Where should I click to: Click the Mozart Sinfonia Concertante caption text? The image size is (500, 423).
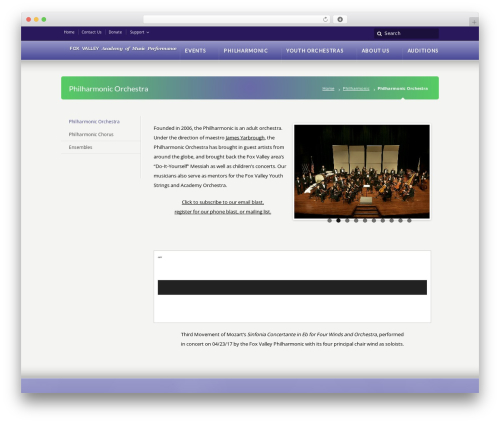pos(292,339)
